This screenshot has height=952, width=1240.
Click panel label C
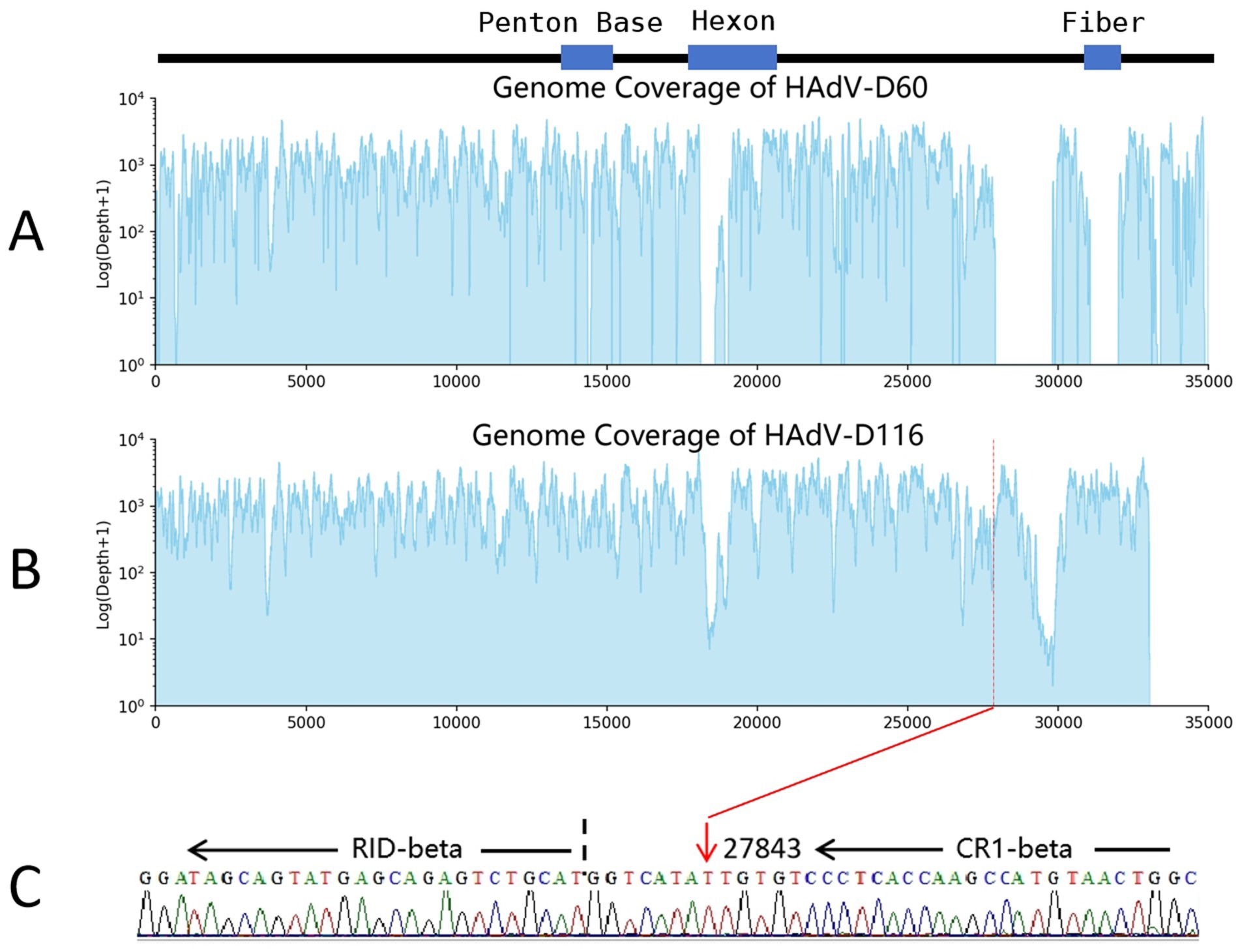point(26,887)
